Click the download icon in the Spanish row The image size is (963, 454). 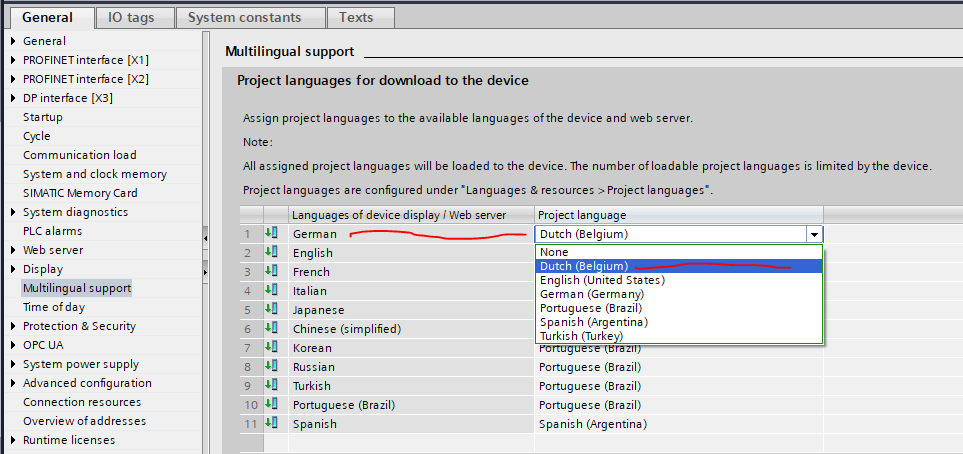click(x=272, y=424)
